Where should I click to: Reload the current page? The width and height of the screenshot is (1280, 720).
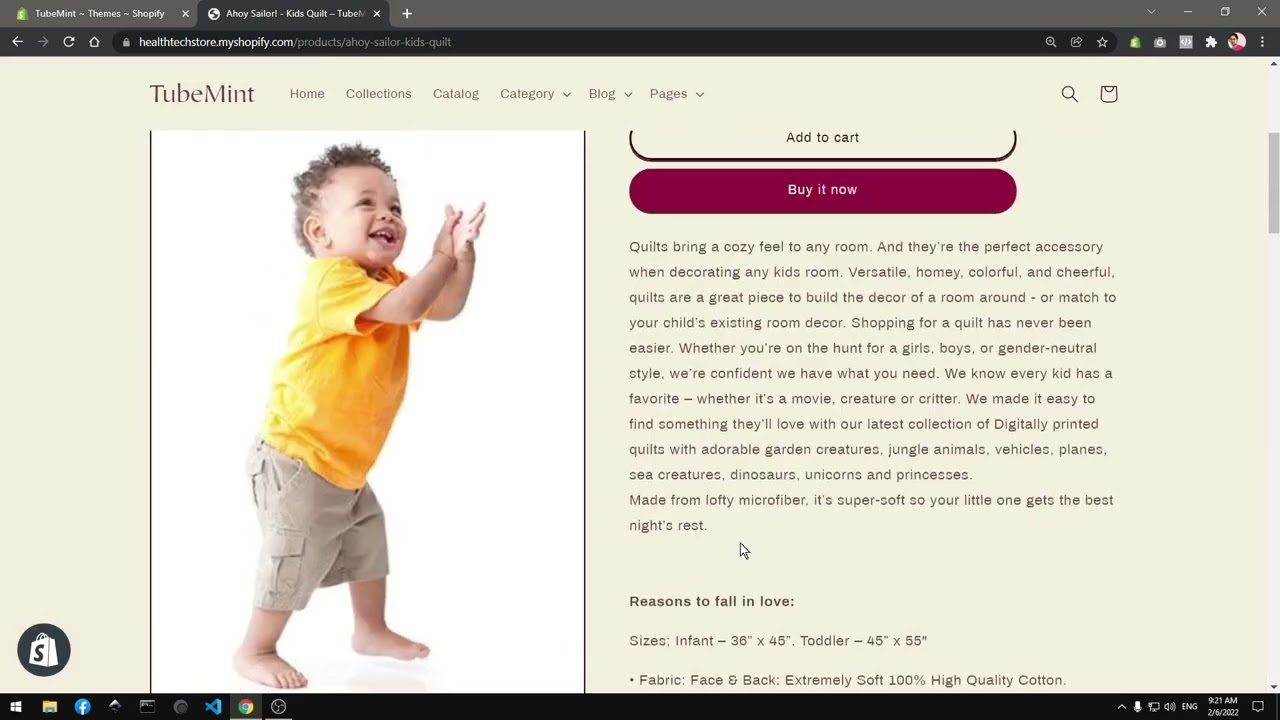[x=69, y=42]
